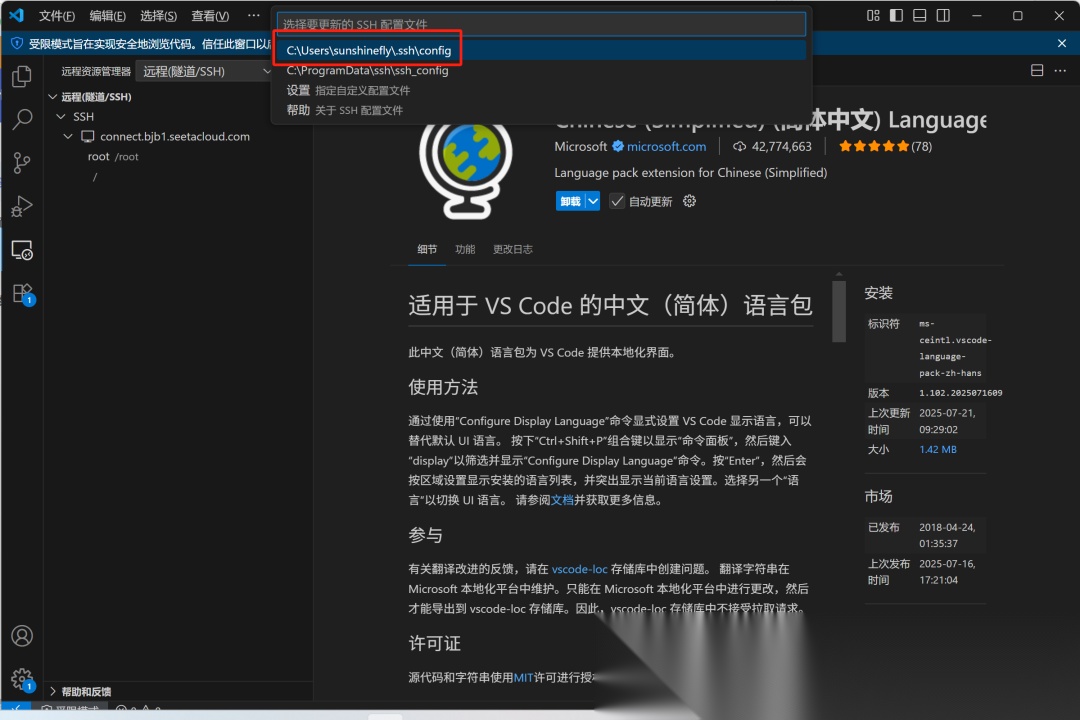The image size is (1080, 720).
Task: Open the 文档 link in usage text
Action: point(562,500)
